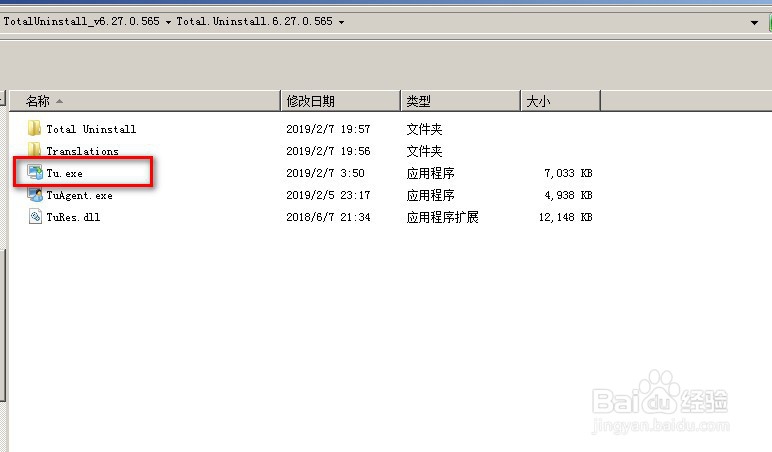Select the Translations folder name

82,151
